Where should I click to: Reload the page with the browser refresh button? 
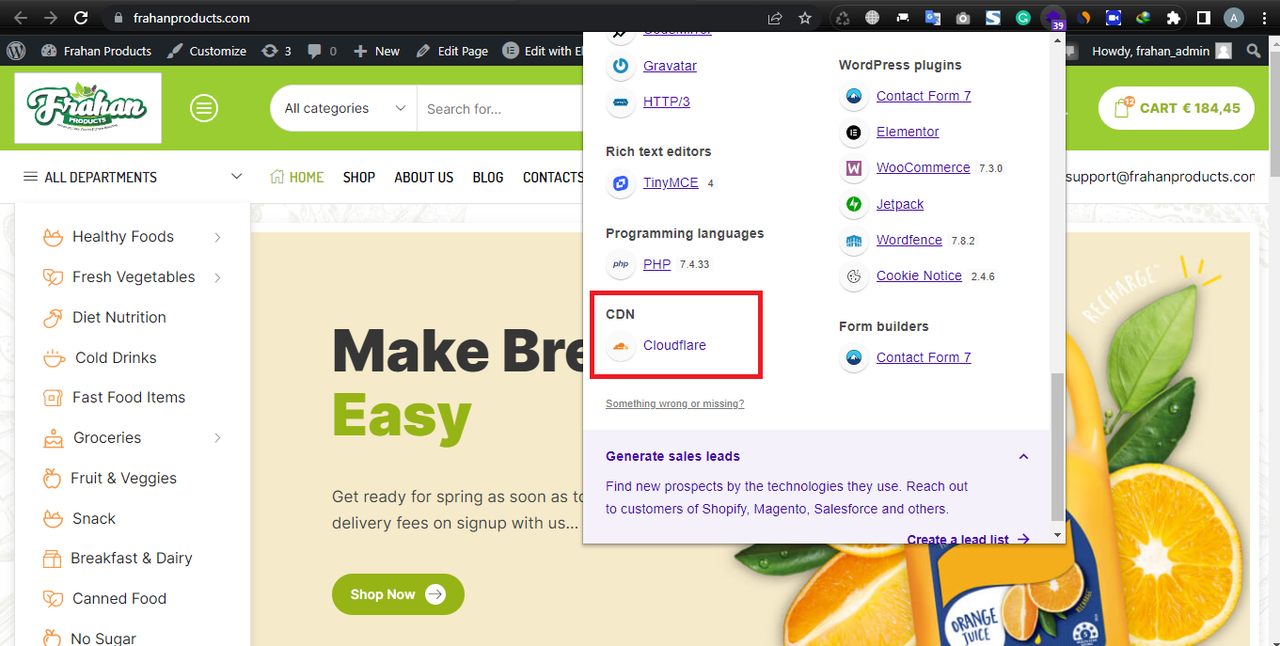[81, 18]
